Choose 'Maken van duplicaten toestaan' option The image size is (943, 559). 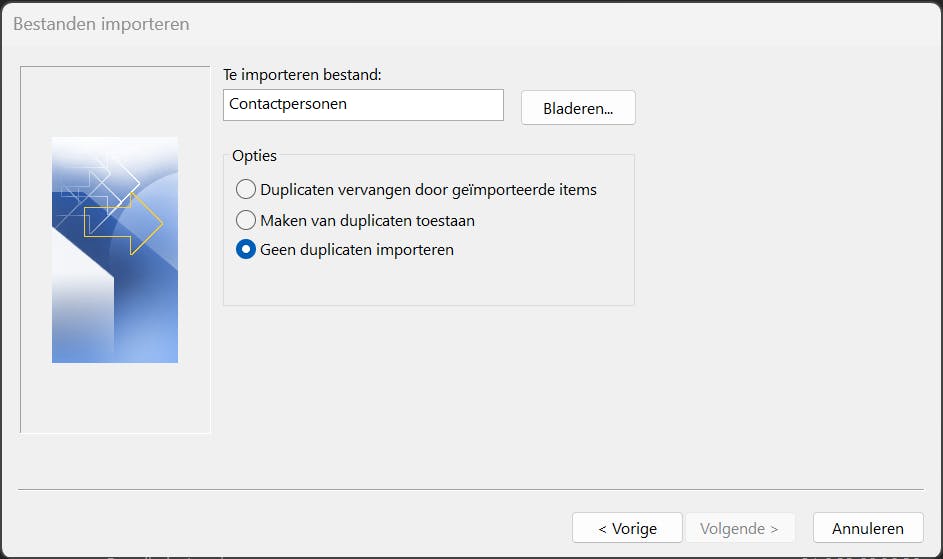(246, 220)
